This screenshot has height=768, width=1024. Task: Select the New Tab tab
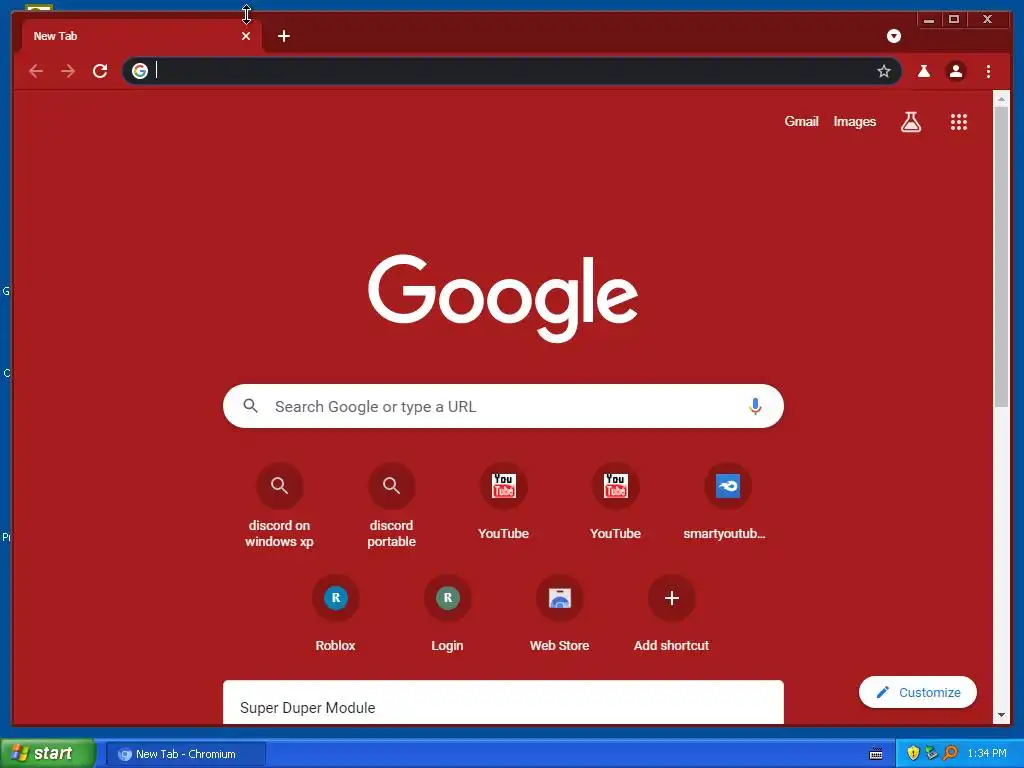140,36
